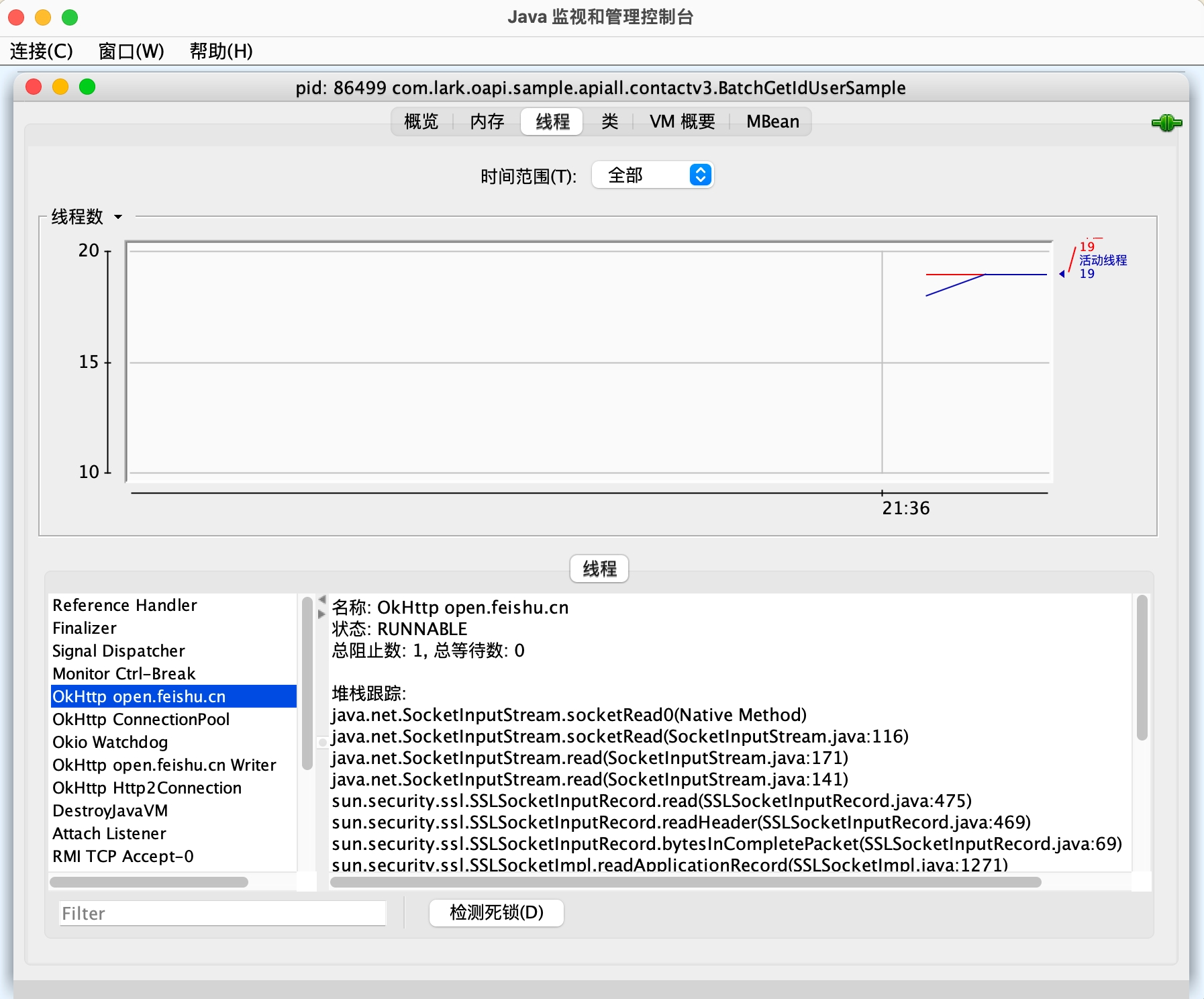Select the OkHttp ConnectionPool thread

141,719
